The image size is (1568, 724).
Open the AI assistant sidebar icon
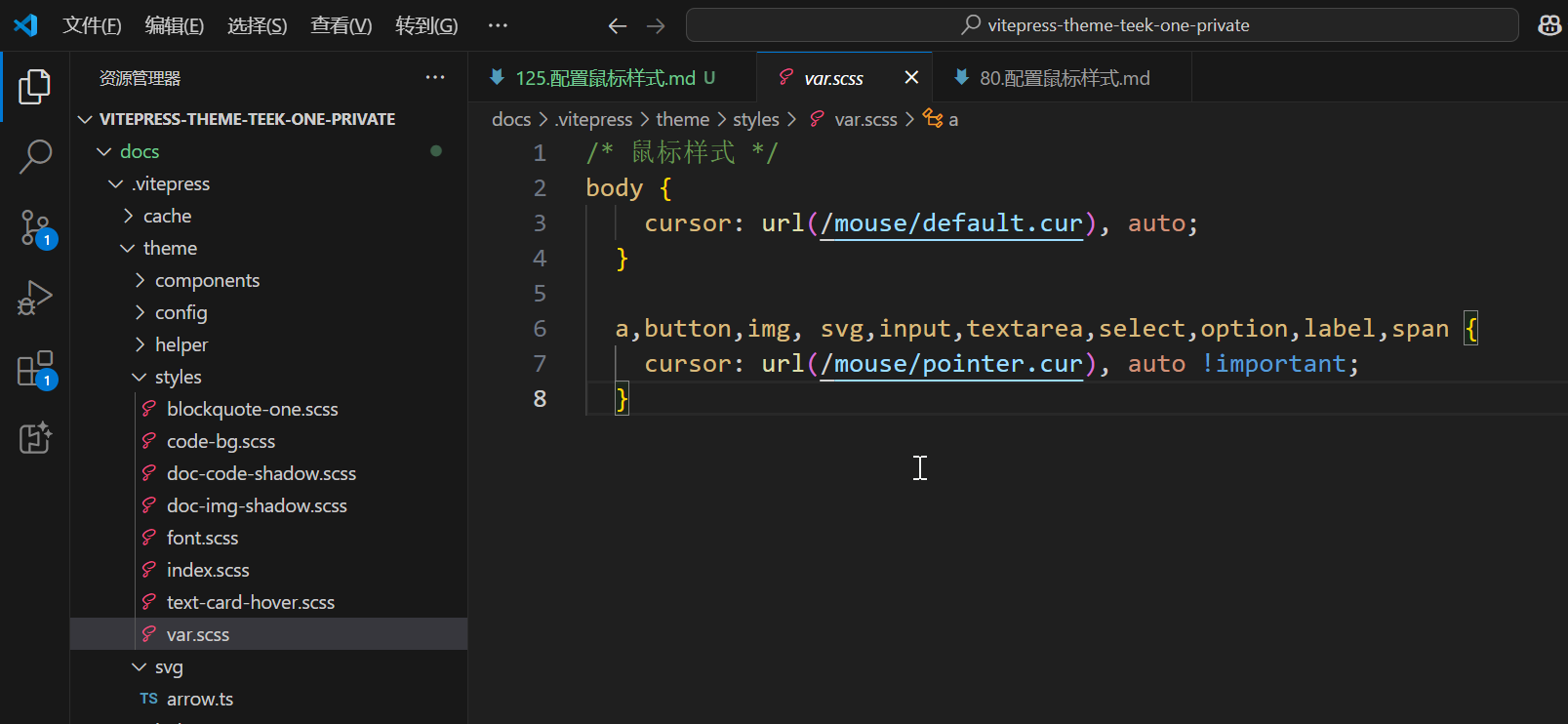pos(35,438)
